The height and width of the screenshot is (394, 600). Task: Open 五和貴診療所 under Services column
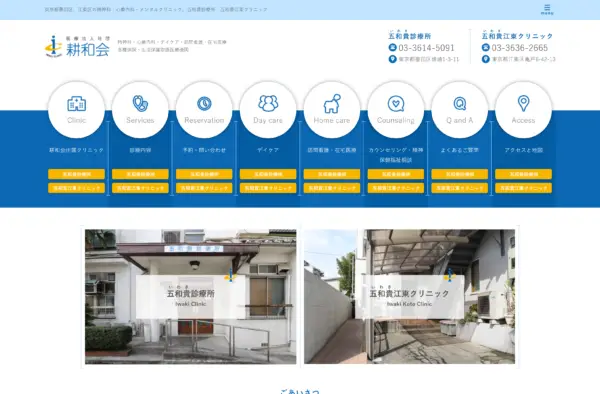[140, 174]
